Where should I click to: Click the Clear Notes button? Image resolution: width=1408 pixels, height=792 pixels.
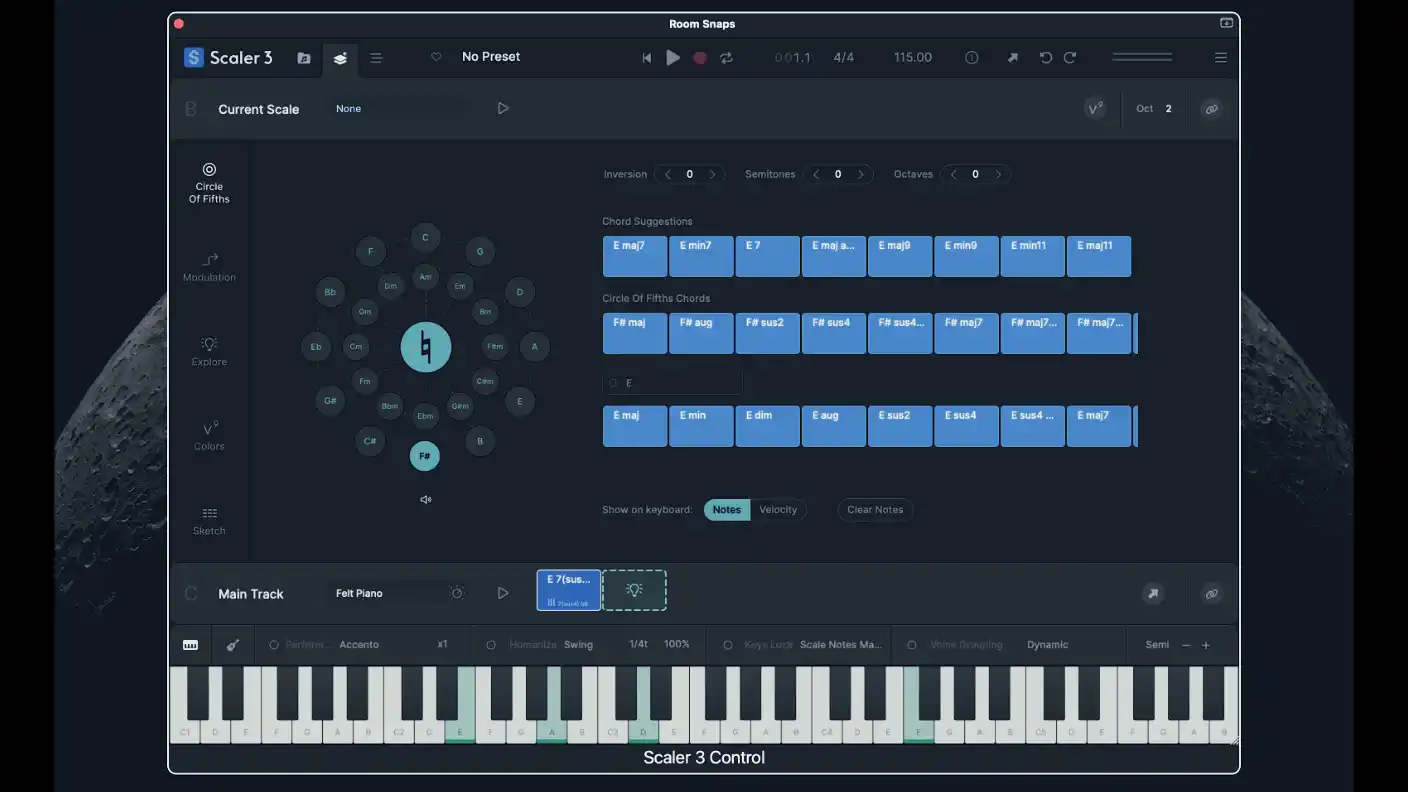point(875,510)
